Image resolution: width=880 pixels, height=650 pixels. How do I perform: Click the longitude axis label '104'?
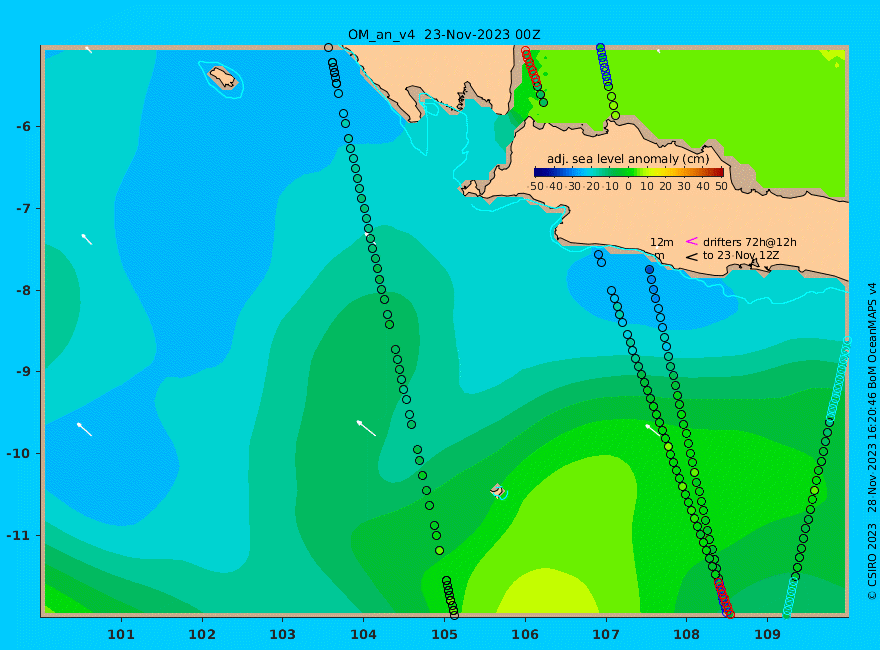click(x=363, y=634)
